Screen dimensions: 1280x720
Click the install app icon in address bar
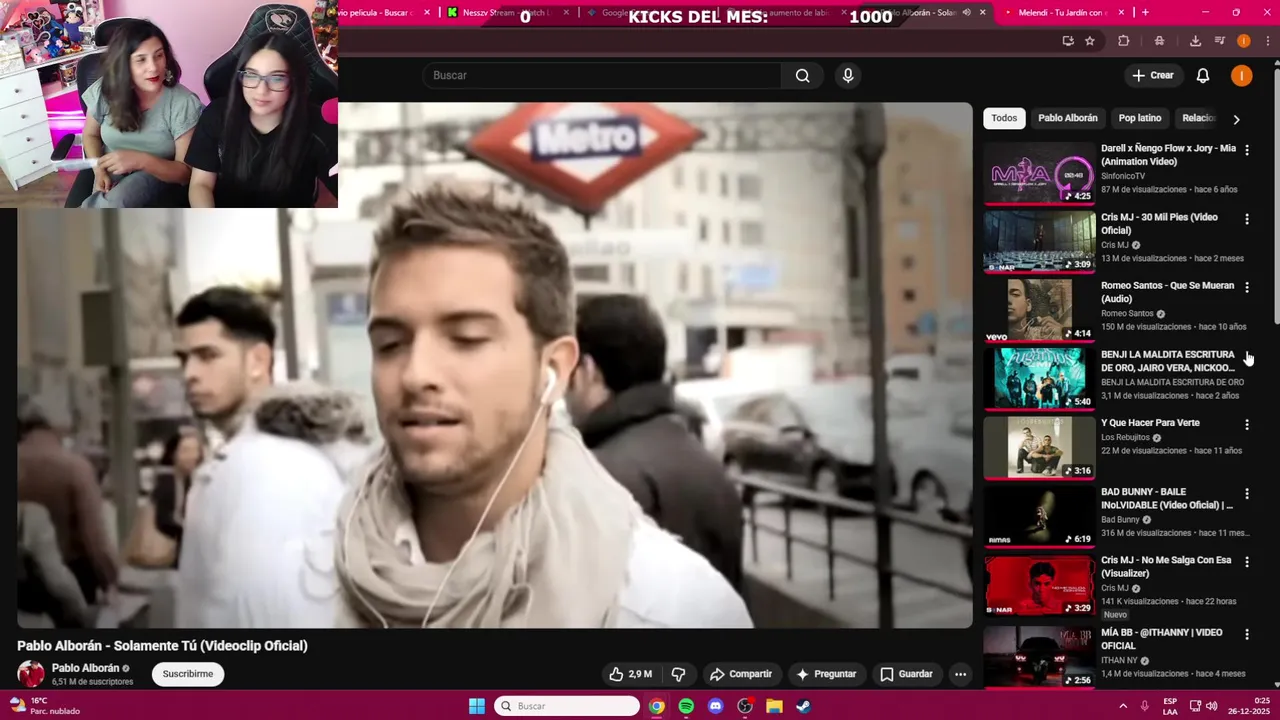pos(1068,41)
